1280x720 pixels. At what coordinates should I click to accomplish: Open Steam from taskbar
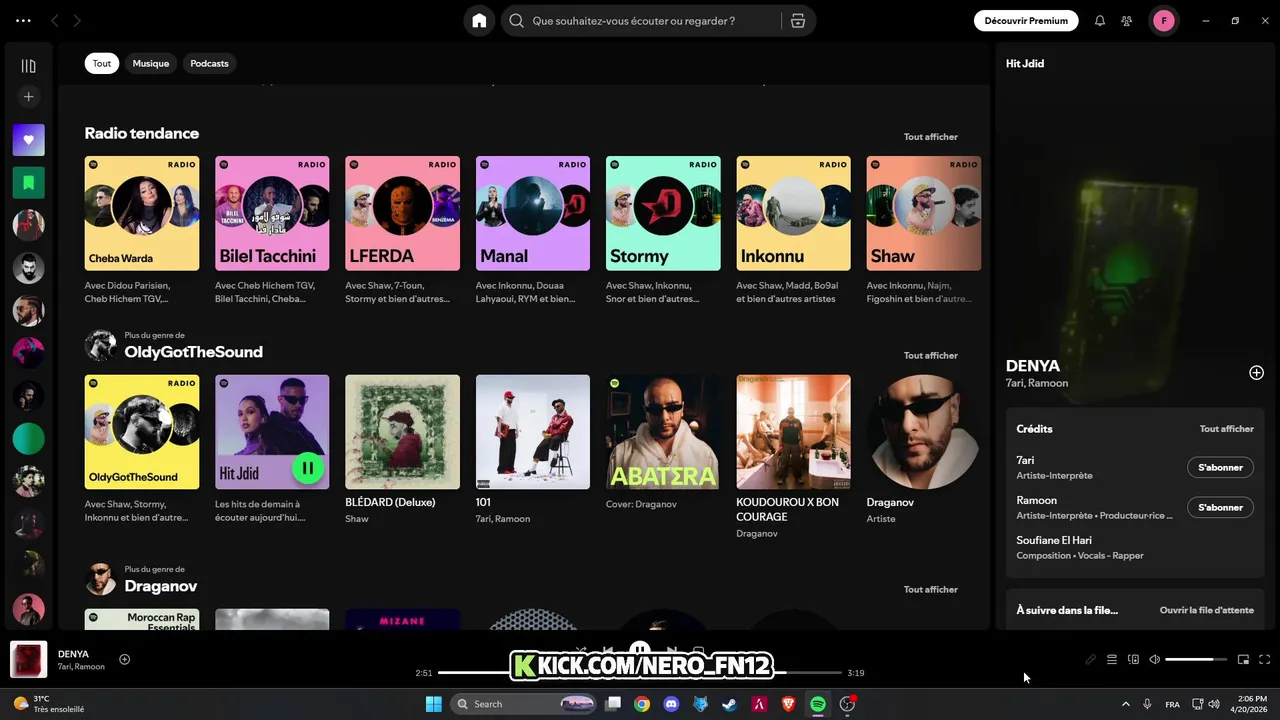[x=730, y=704]
